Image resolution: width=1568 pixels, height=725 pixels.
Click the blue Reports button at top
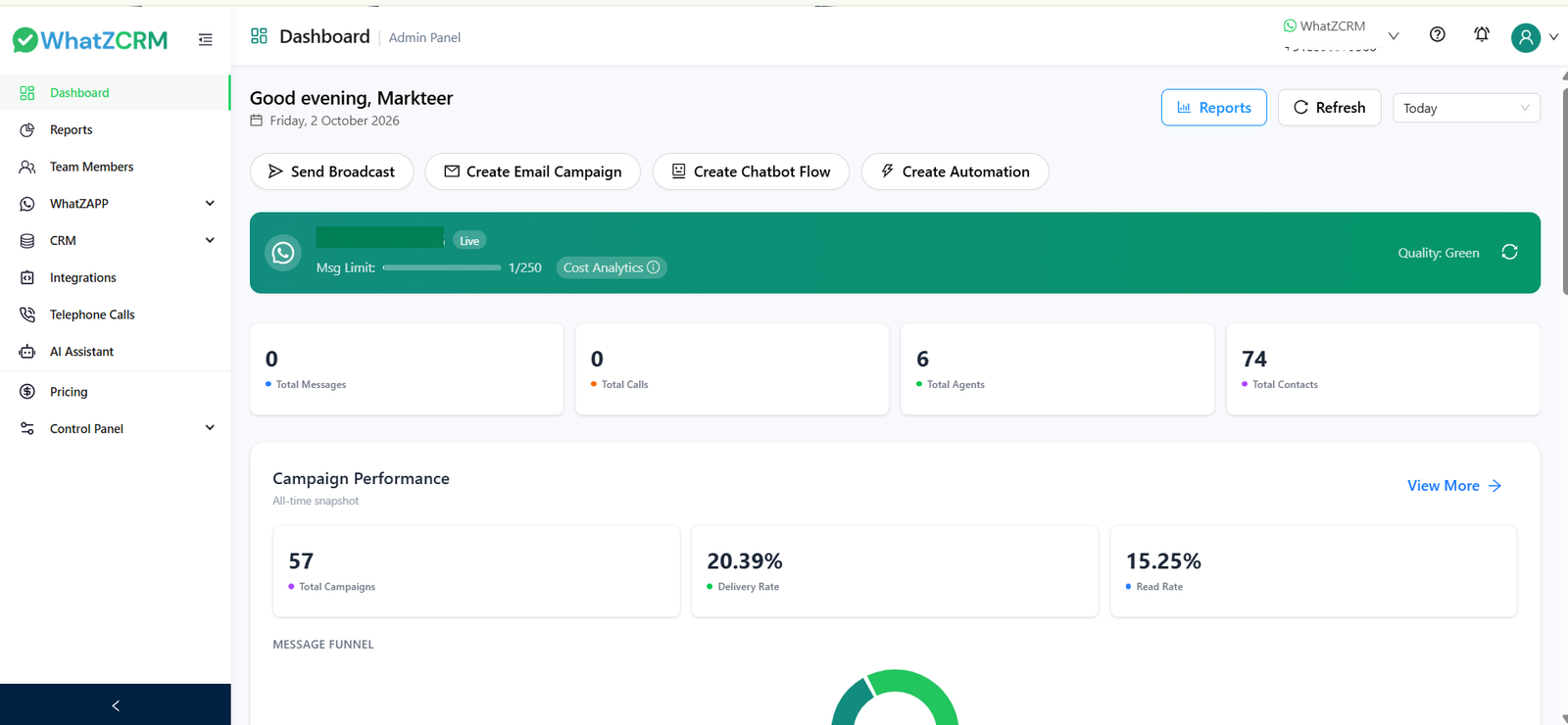tap(1213, 108)
